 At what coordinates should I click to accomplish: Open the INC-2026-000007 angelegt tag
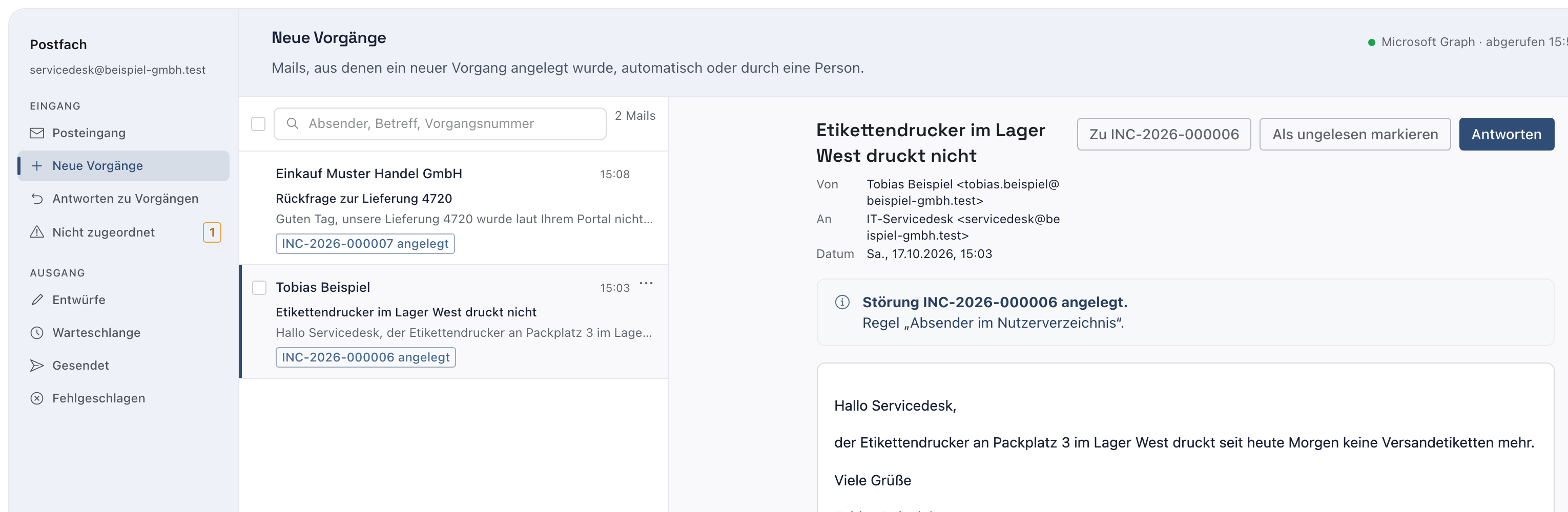click(x=365, y=243)
